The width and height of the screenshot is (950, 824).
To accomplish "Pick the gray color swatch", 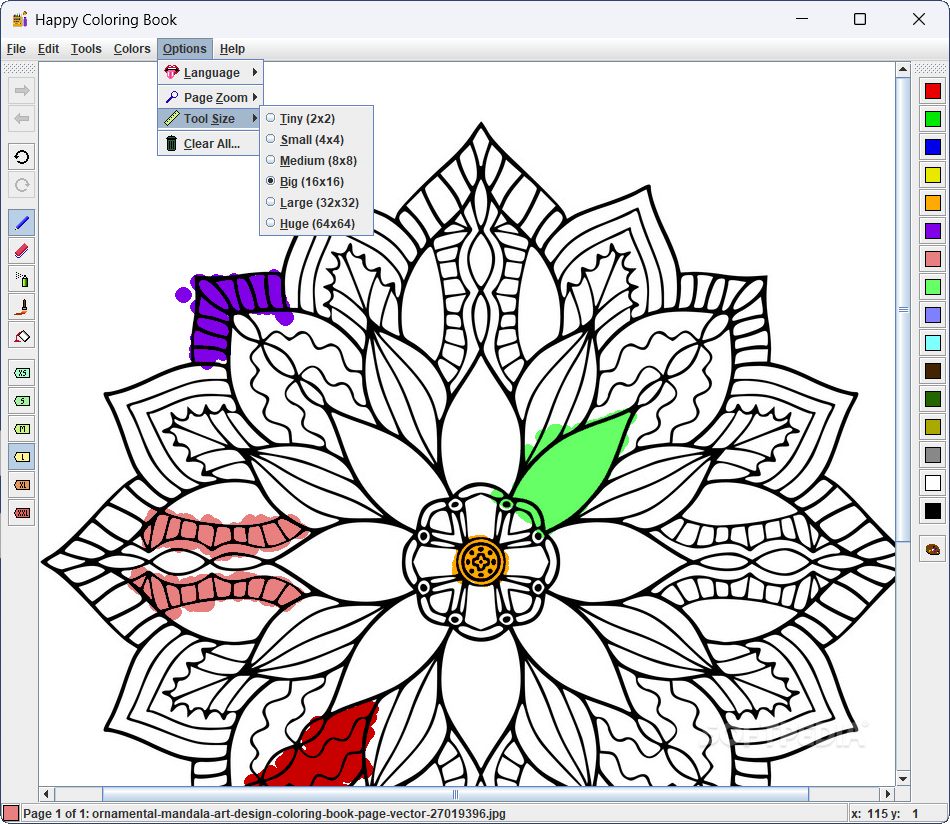I will [x=932, y=454].
